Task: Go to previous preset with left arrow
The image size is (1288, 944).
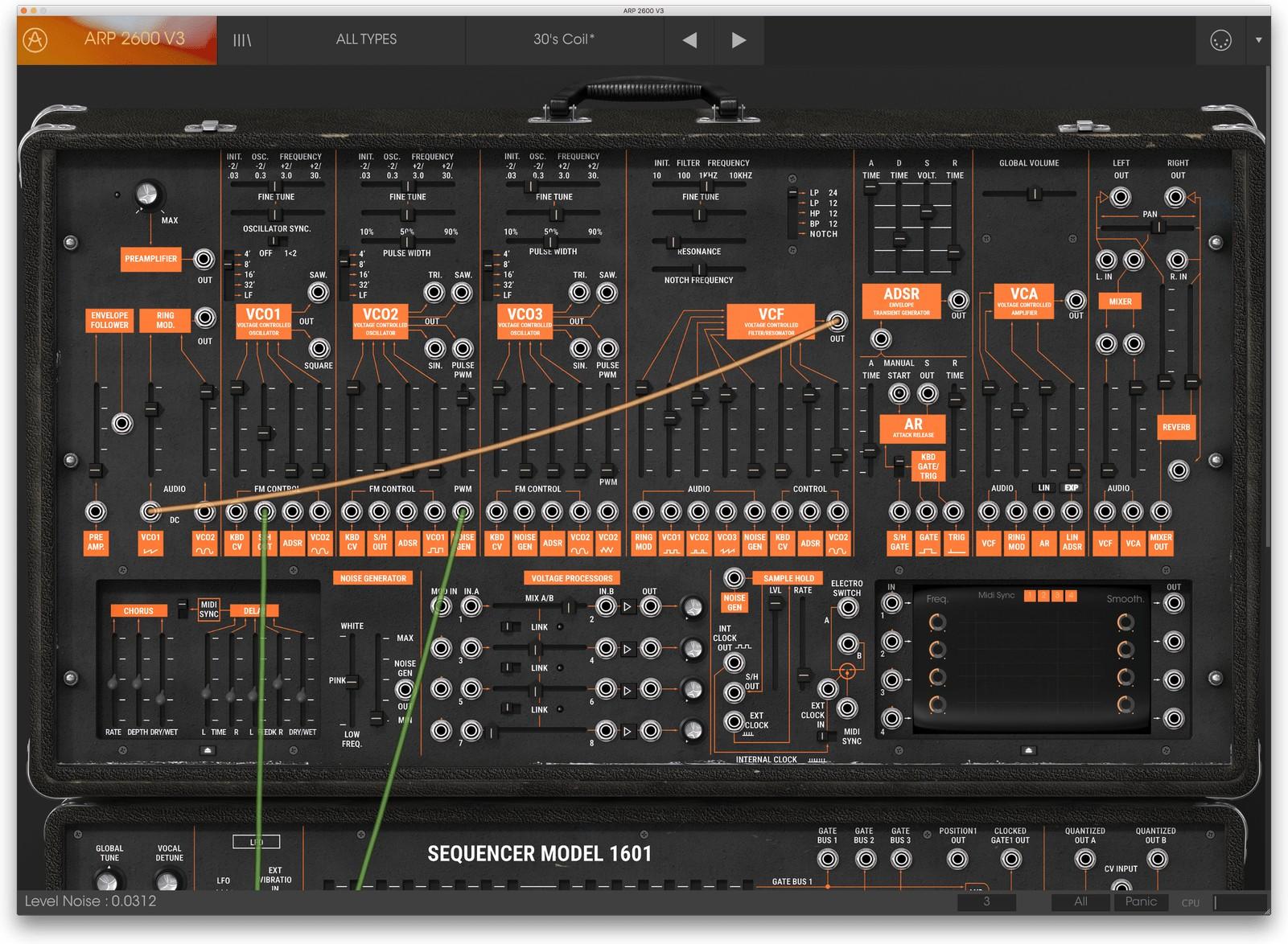Action: pyautogui.click(x=689, y=40)
